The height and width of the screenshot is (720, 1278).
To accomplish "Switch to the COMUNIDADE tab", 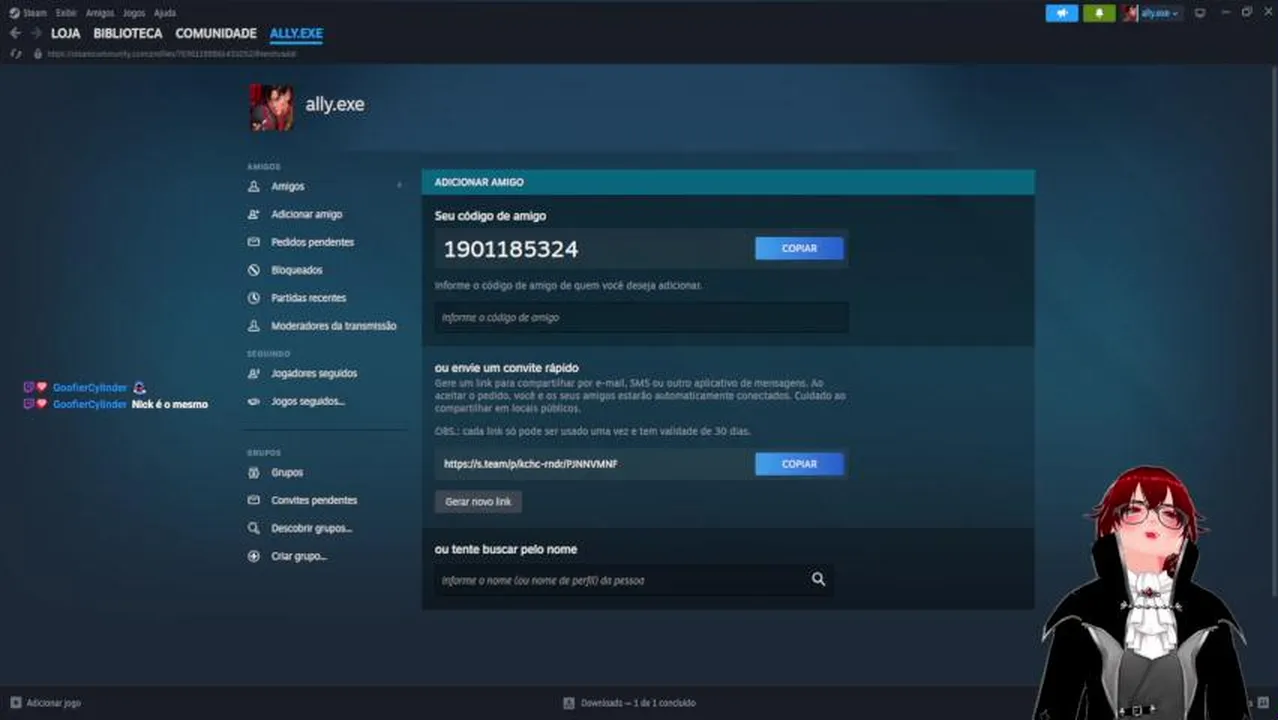I will click(216, 33).
